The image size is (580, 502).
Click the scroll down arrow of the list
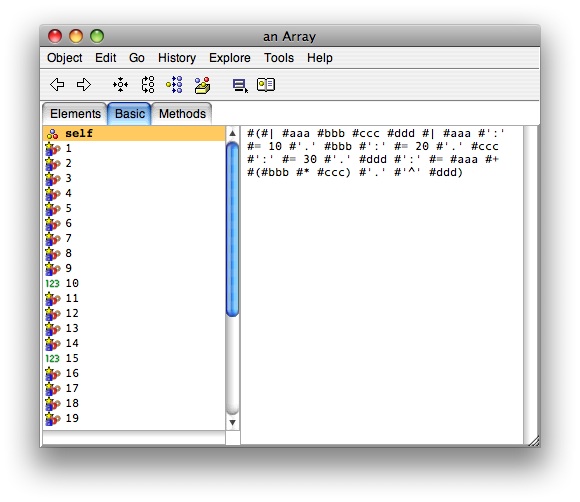[232, 422]
